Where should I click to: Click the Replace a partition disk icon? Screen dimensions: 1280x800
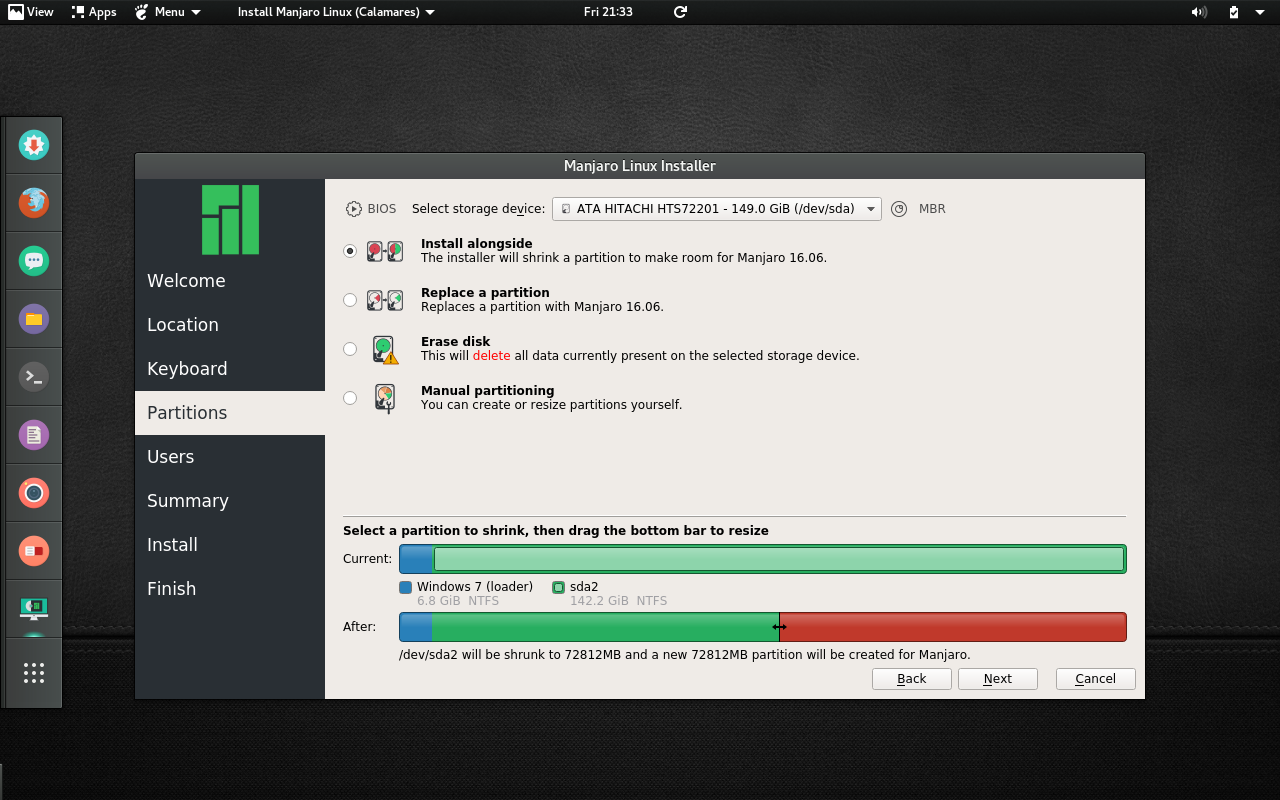(385, 300)
